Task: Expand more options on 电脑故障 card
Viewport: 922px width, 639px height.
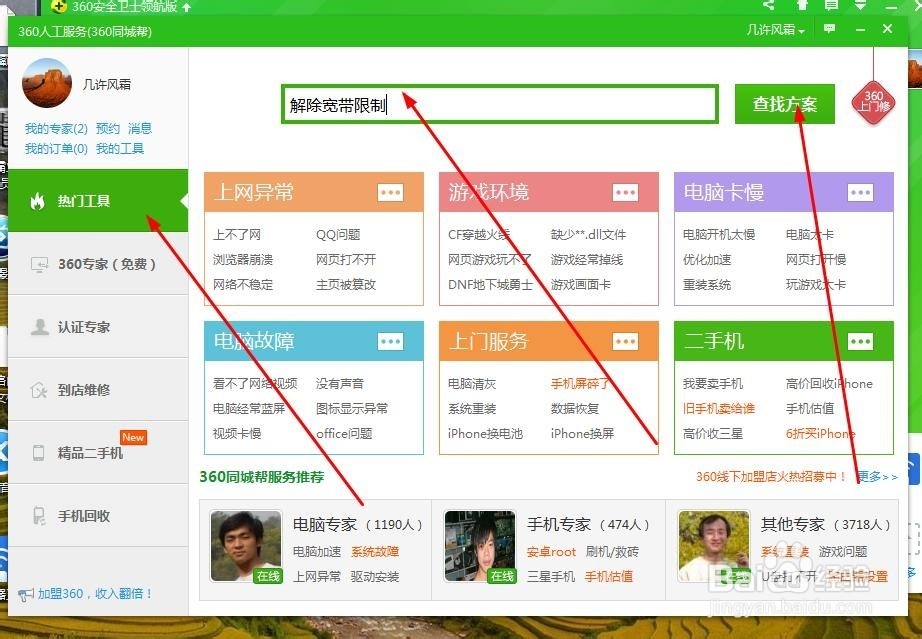Action: pyautogui.click(x=390, y=342)
